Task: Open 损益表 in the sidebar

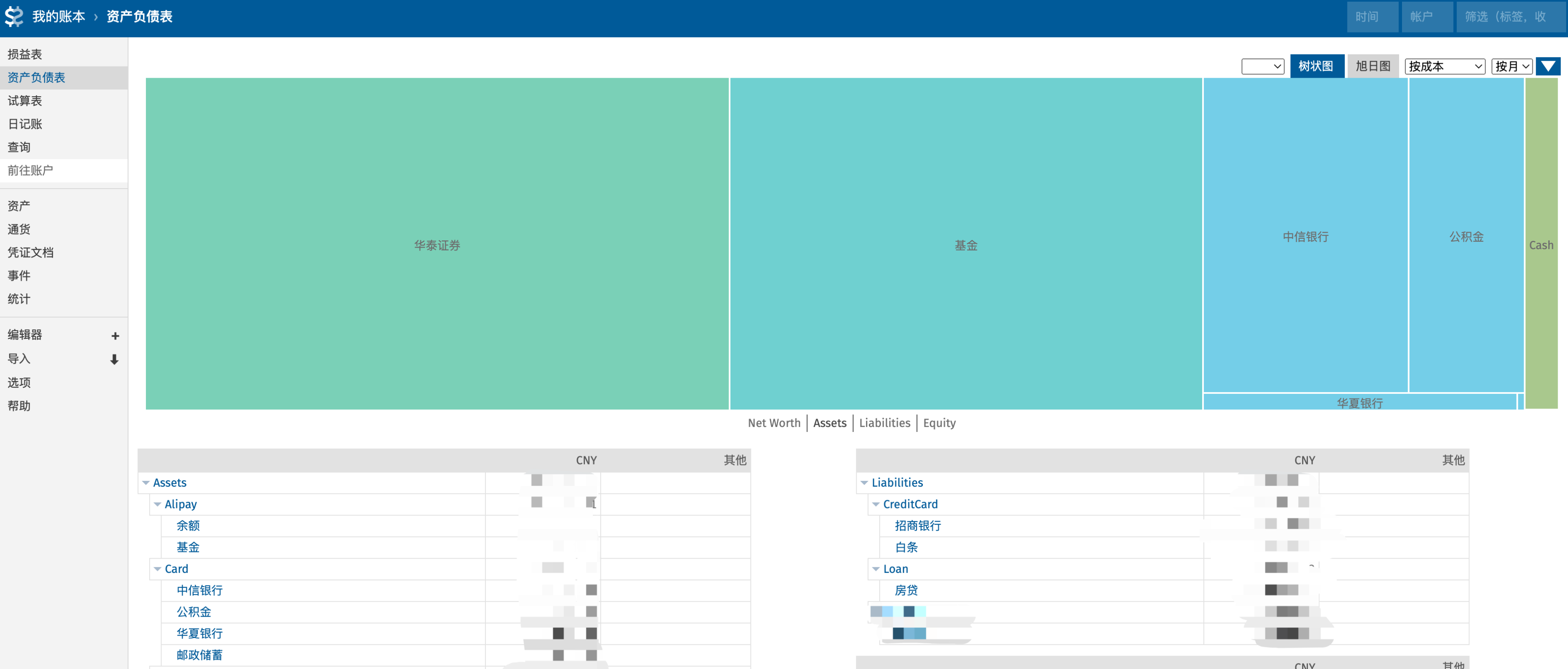Action: tap(25, 54)
